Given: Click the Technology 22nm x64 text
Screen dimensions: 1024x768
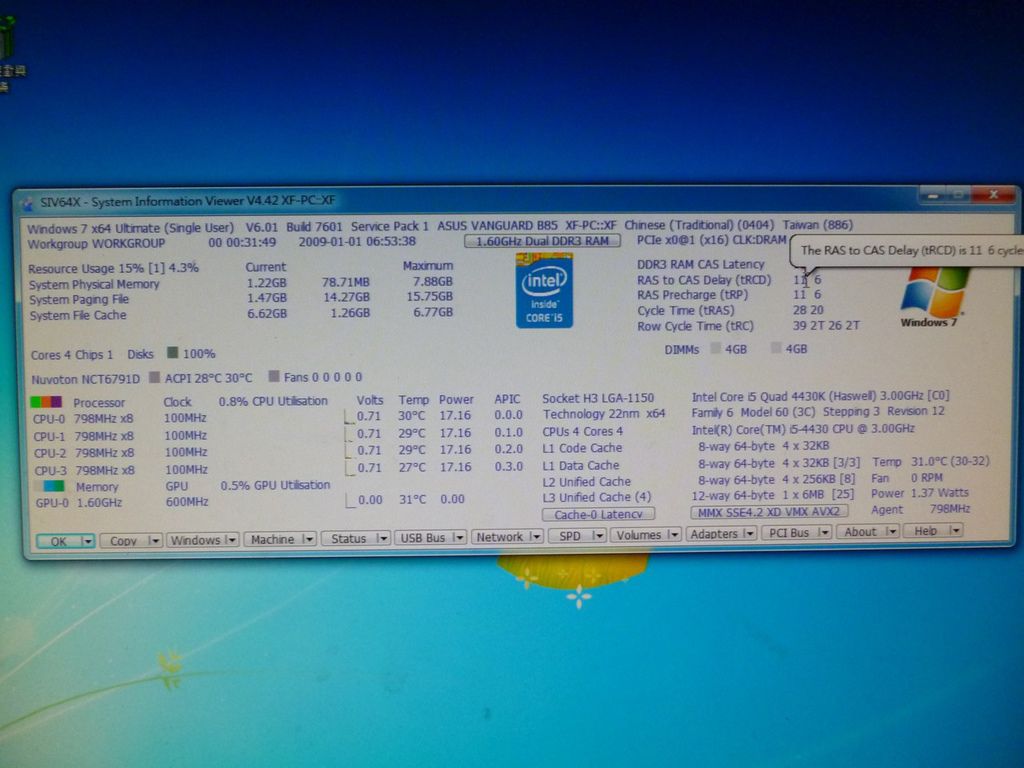Looking at the screenshot, I should (603, 413).
